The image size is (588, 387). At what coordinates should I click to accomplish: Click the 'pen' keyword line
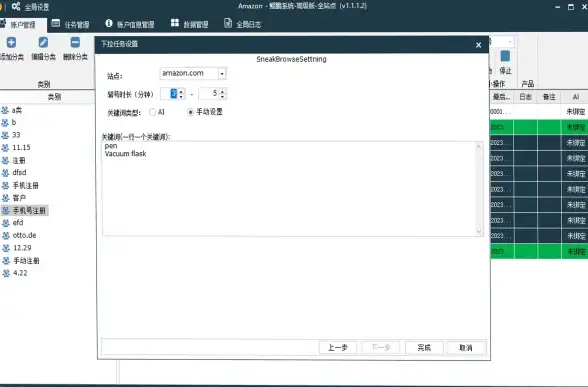point(111,146)
